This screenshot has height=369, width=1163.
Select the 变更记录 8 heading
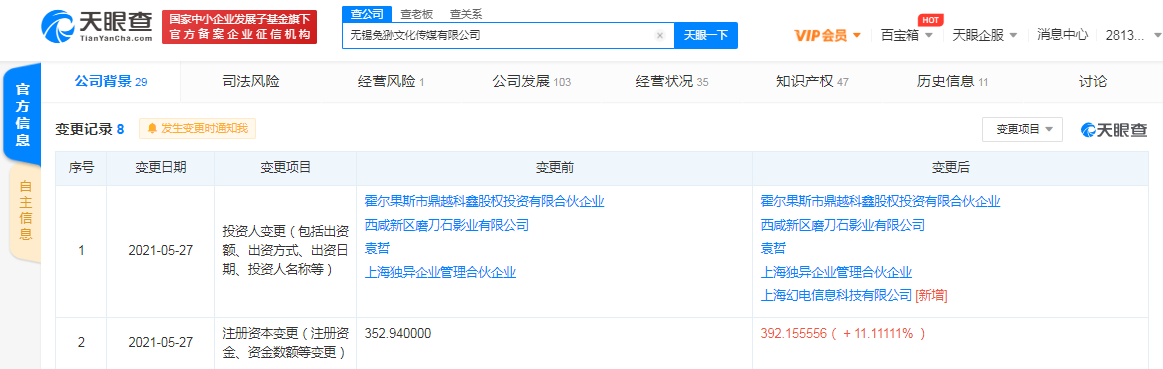click(89, 129)
